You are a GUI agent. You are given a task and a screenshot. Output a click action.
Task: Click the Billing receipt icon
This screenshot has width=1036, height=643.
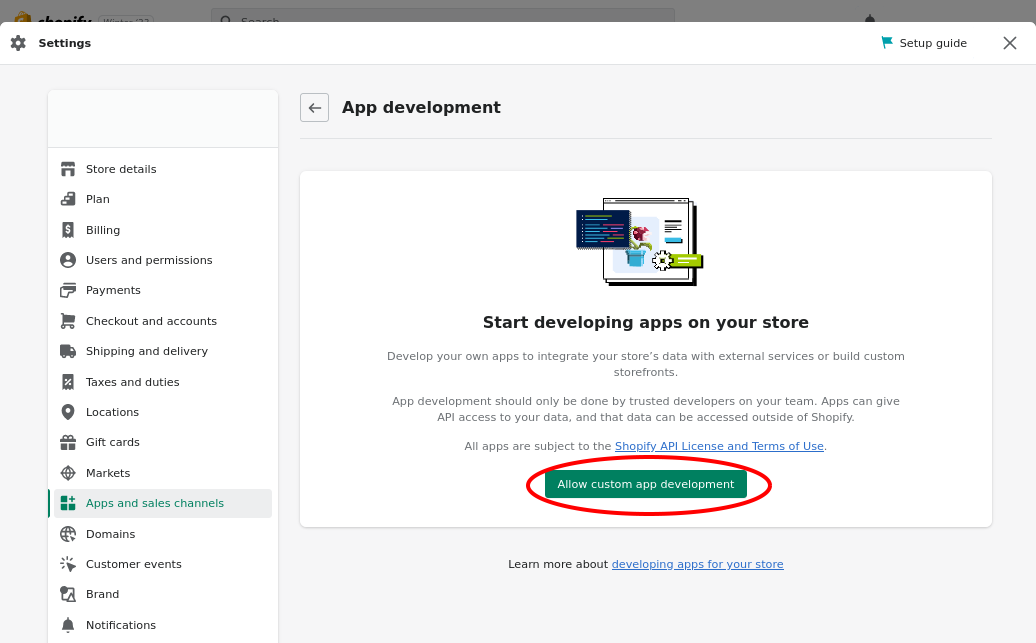(x=68, y=230)
